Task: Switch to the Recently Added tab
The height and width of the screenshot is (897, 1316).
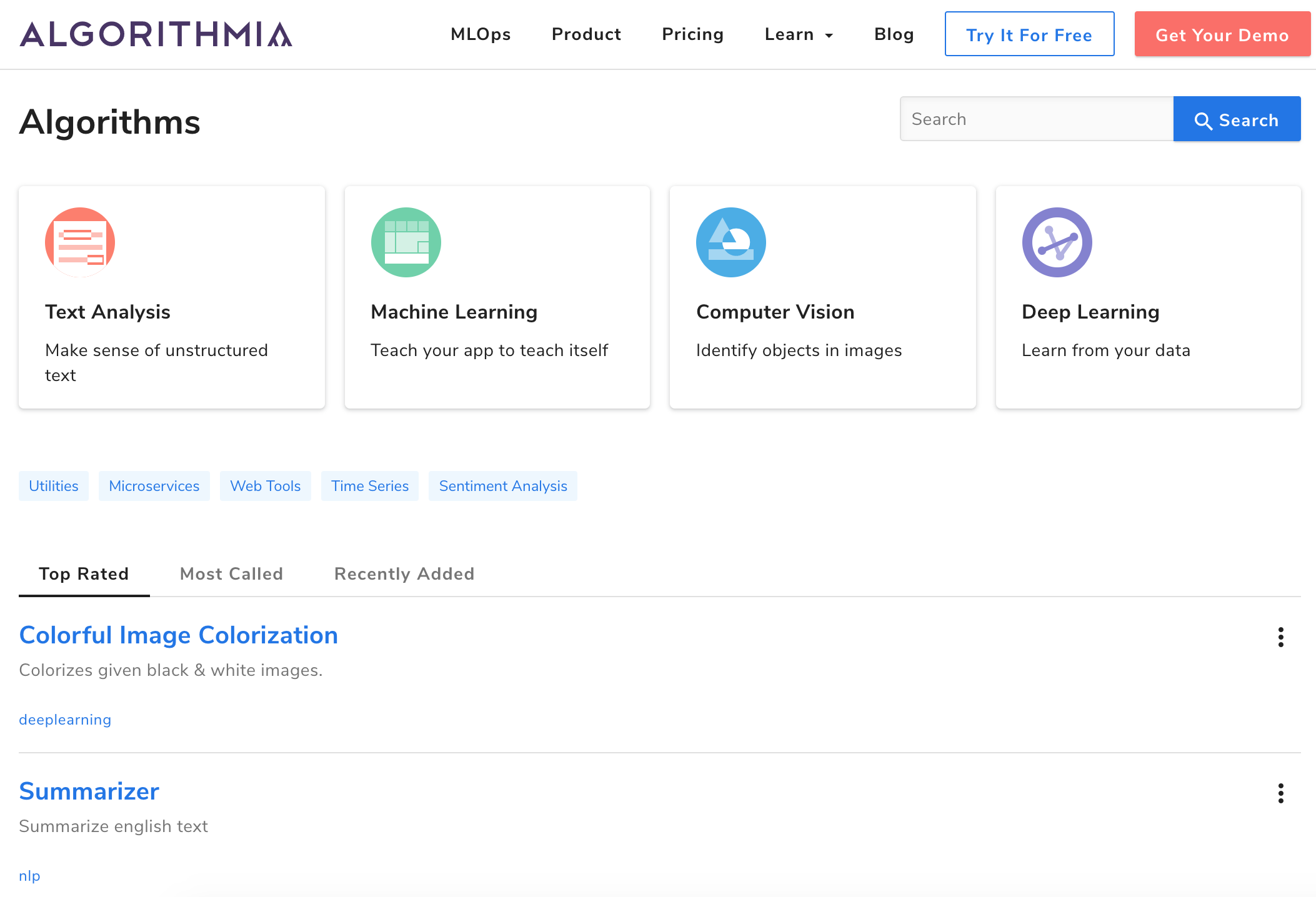Action: pos(404,574)
